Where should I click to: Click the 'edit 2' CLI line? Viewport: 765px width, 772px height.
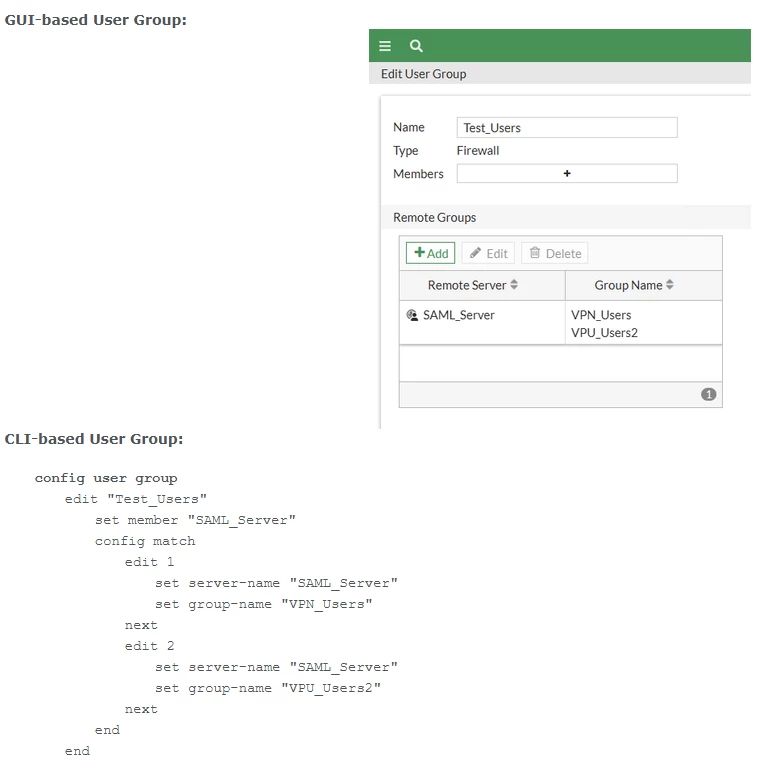pyautogui.click(x=149, y=646)
